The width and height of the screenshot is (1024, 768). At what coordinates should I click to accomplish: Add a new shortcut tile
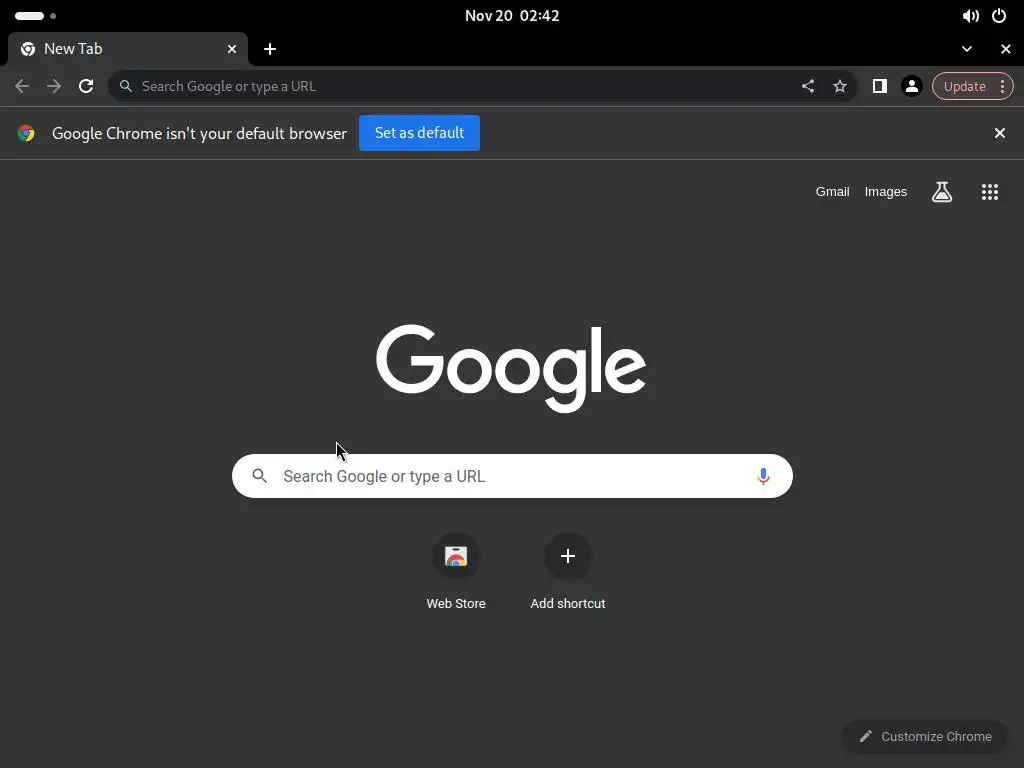(x=568, y=573)
